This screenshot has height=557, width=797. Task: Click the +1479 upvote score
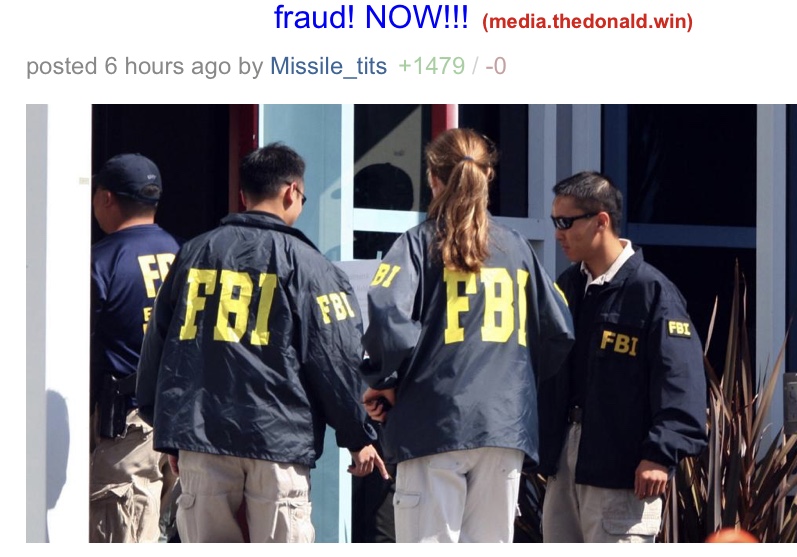(x=432, y=66)
